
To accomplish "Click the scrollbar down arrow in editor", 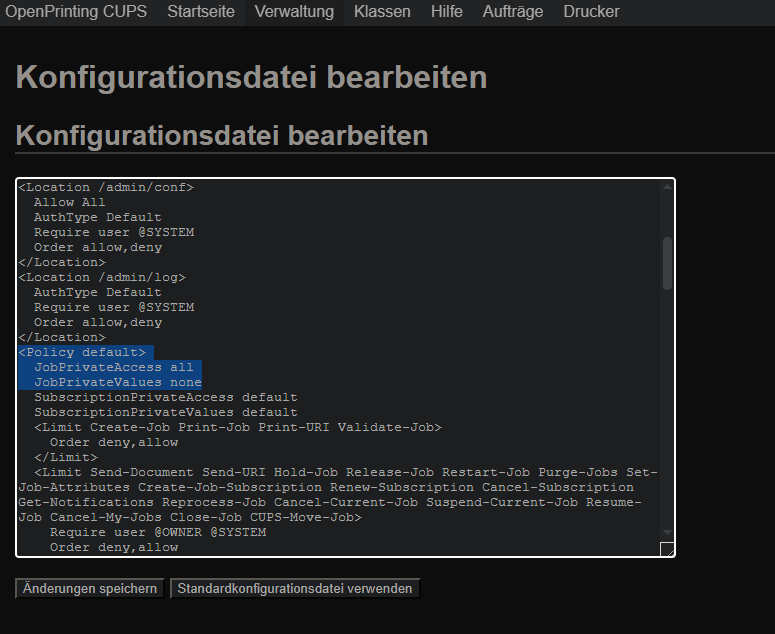I will click(x=667, y=533).
